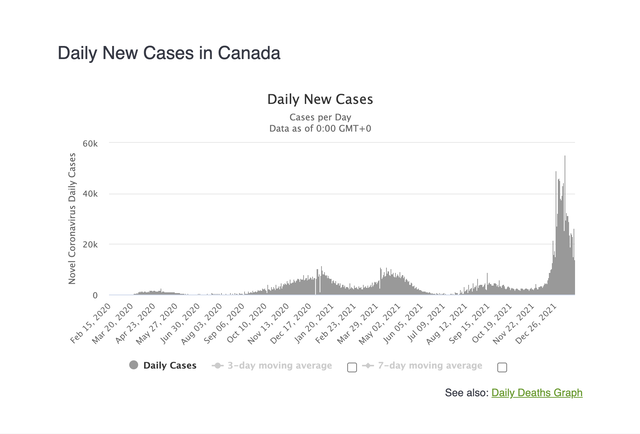Click the Cases per Day subtitle text

pyautogui.click(x=320, y=118)
